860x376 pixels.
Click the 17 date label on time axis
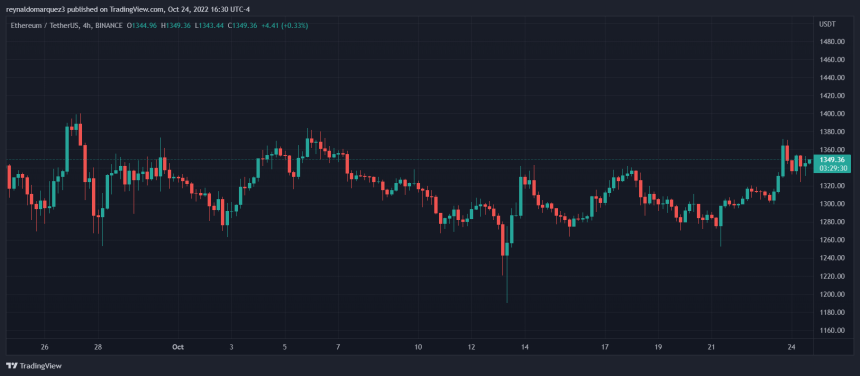coord(605,347)
